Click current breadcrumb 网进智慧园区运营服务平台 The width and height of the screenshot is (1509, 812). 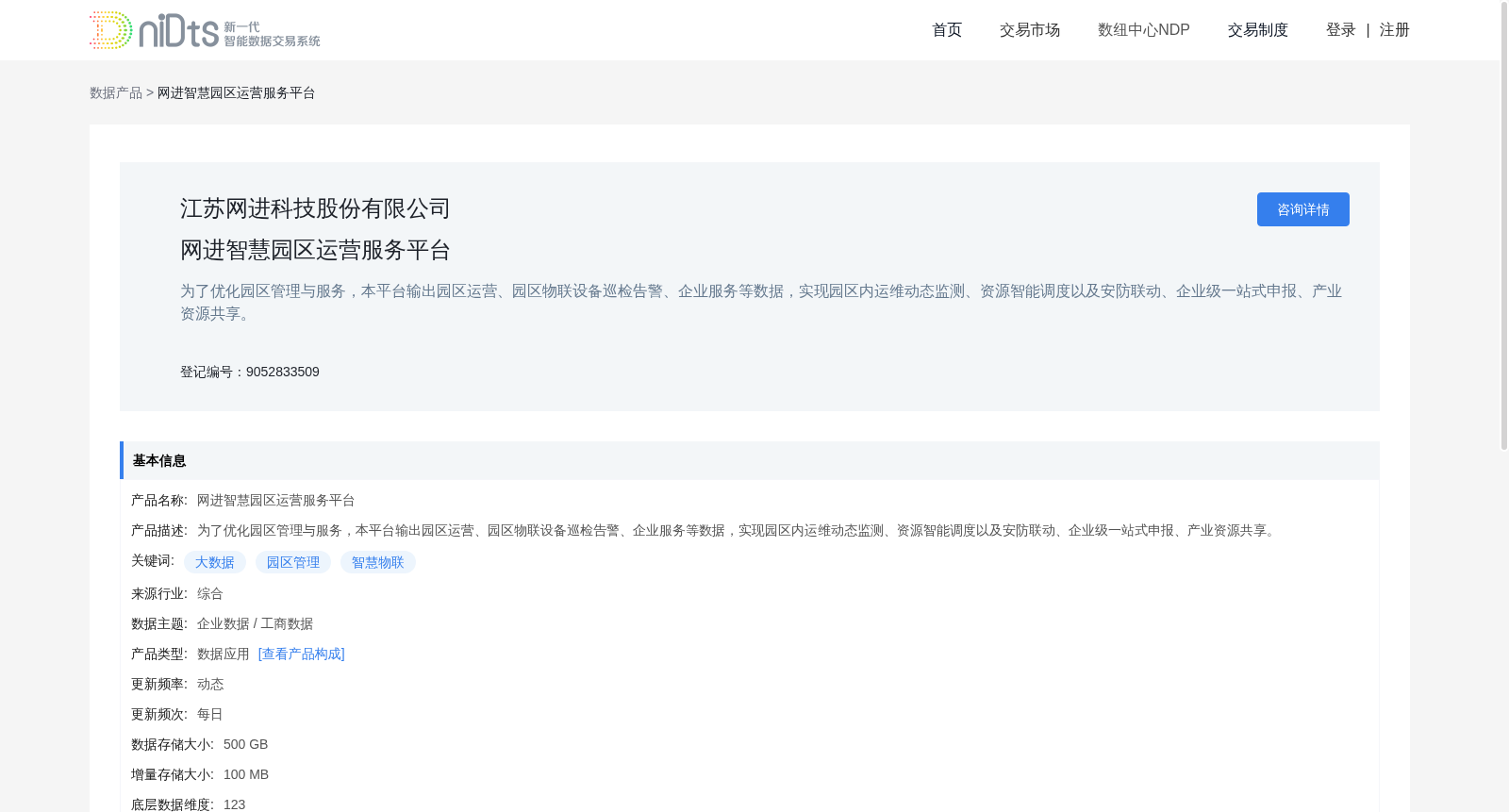pyautogui.click(x=237, y=92)
